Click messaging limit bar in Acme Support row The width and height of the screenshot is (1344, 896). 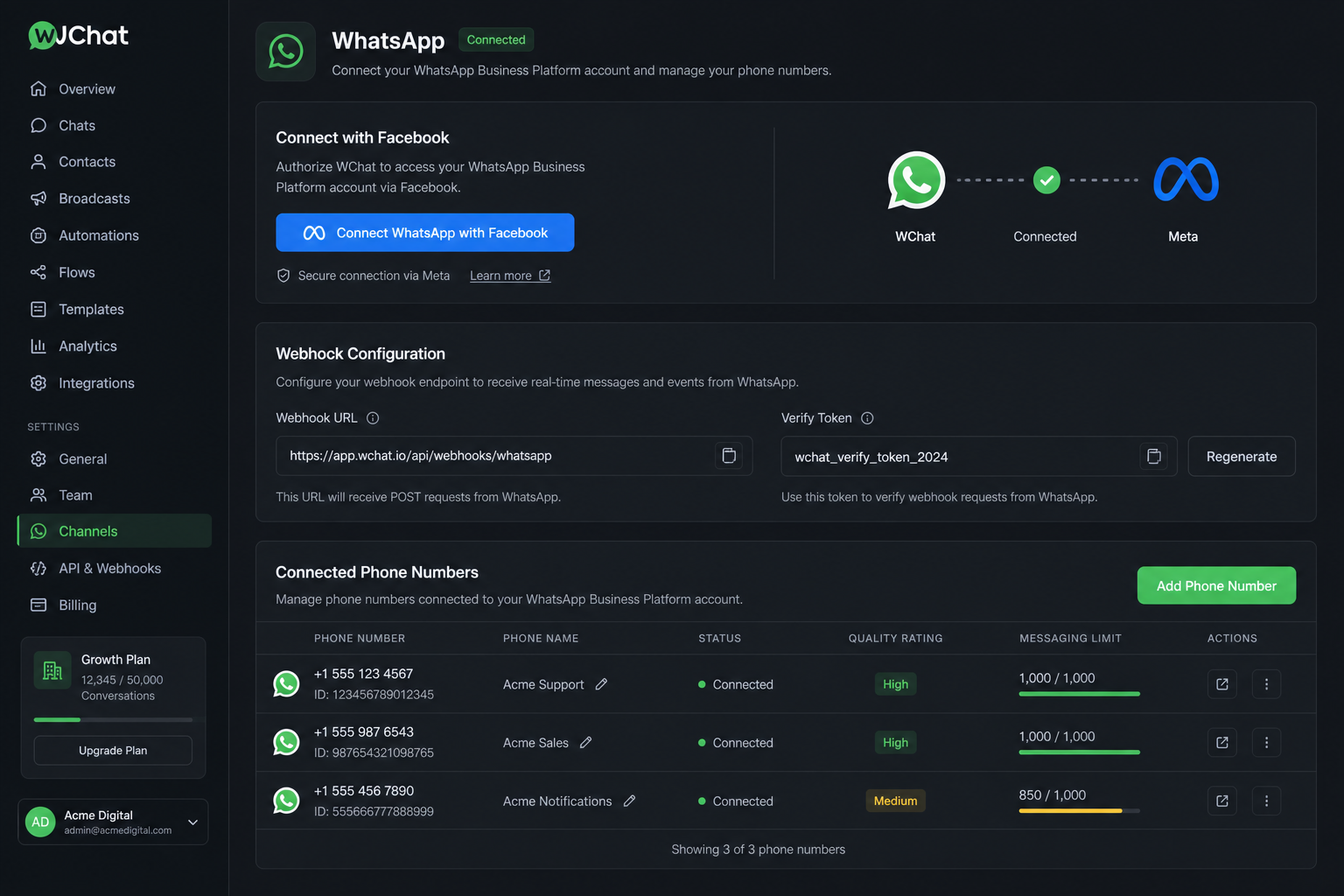(x=1079, y=694)
